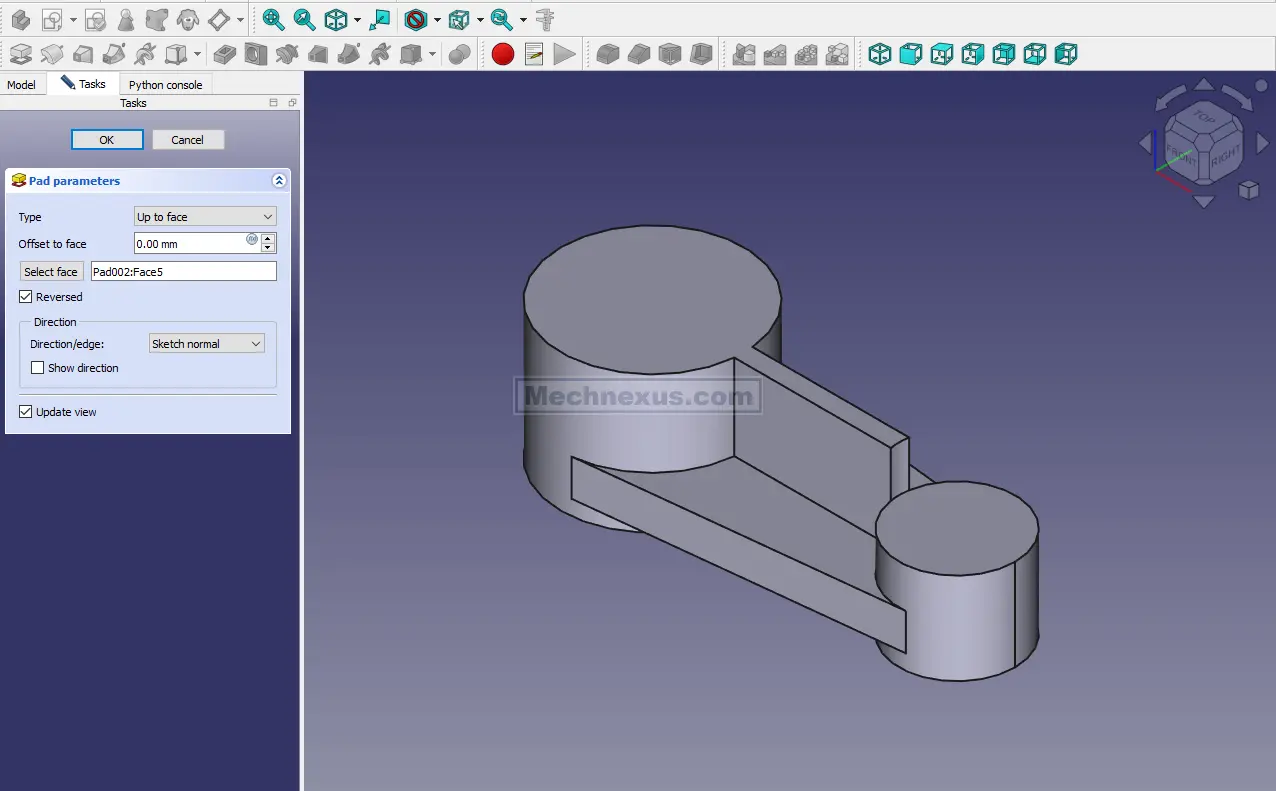The height and width of the screenshot is (791, 1276).
Task: Click the Offset to face input field
Action: pyautogui.click(x=190, y=244)
